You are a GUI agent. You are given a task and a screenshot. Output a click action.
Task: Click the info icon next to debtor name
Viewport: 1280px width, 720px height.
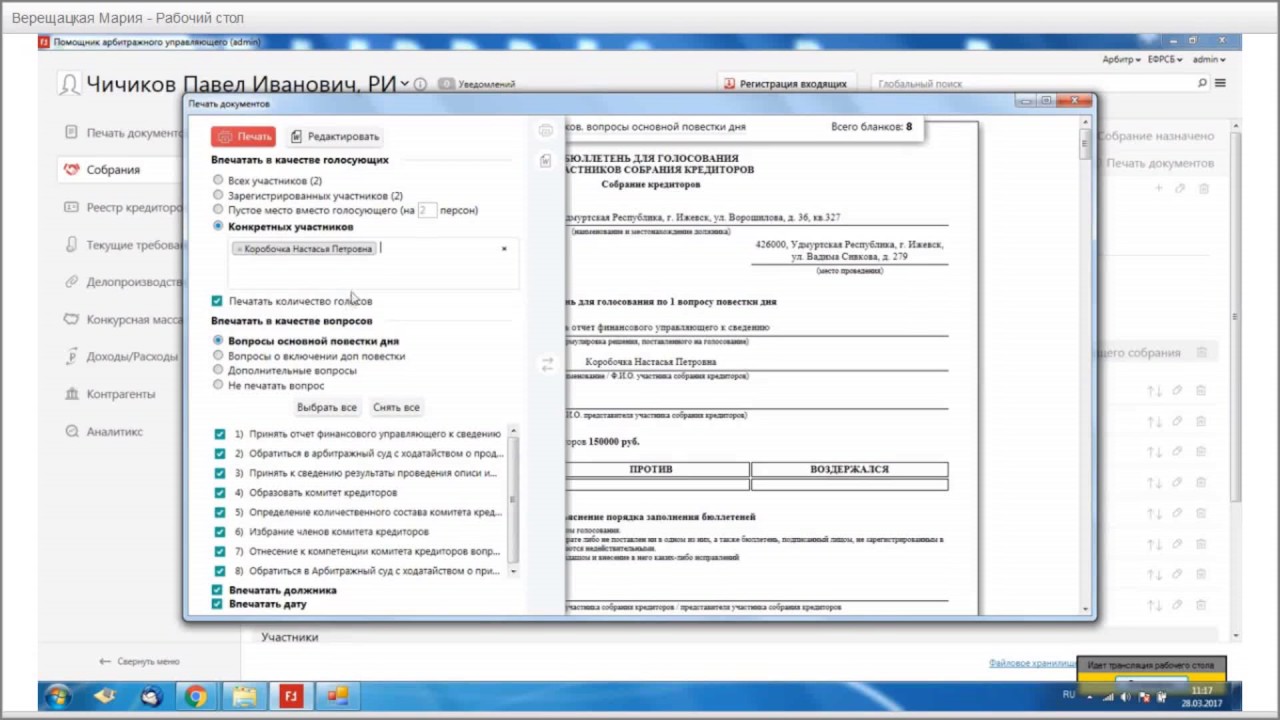click(x=420, y=84)
